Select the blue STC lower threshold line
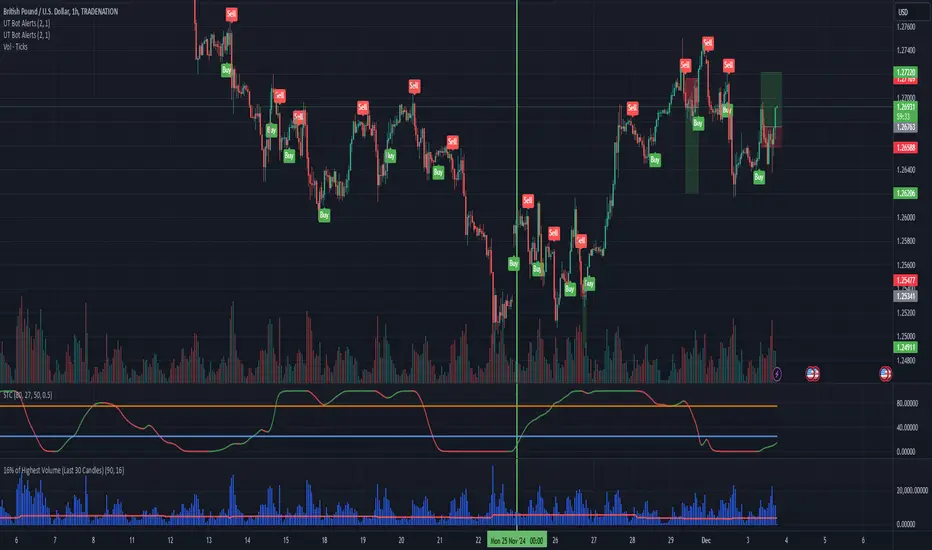932x550 pixels. click(x=388, y=436)
